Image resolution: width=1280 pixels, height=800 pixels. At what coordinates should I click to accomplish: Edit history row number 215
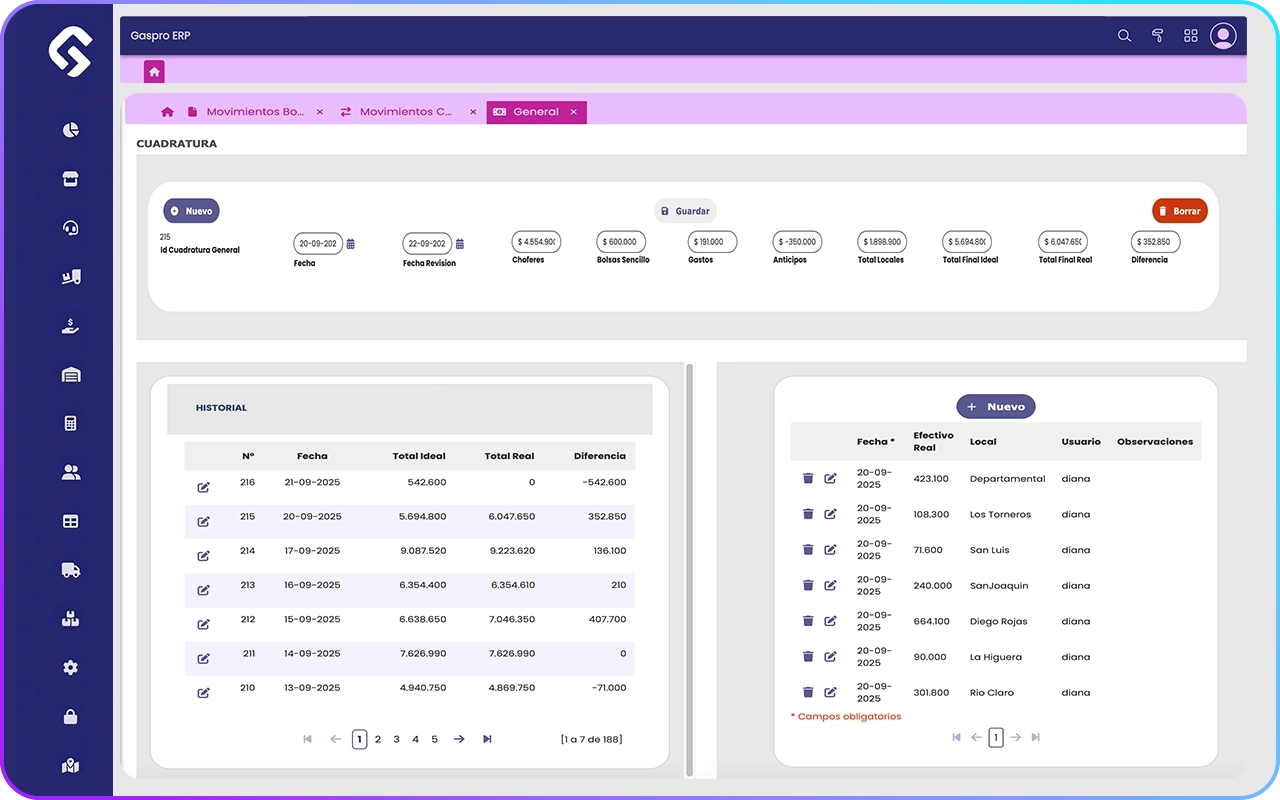[204, 521]
